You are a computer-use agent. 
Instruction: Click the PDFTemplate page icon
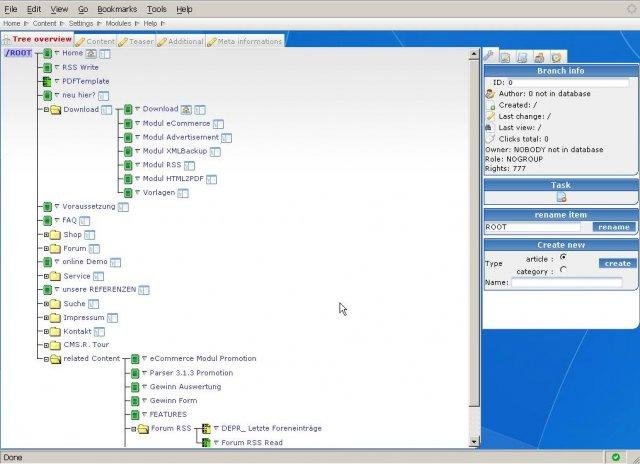47,81
